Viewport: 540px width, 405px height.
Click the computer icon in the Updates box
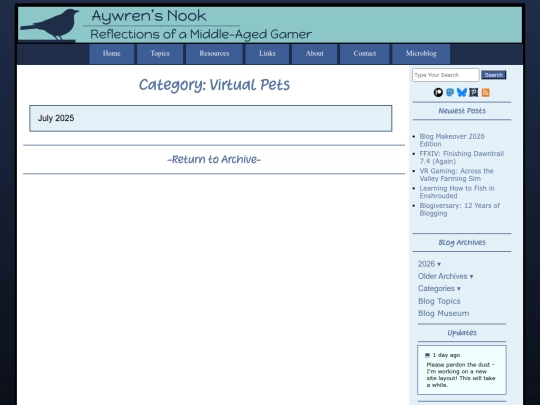point(427,355)
